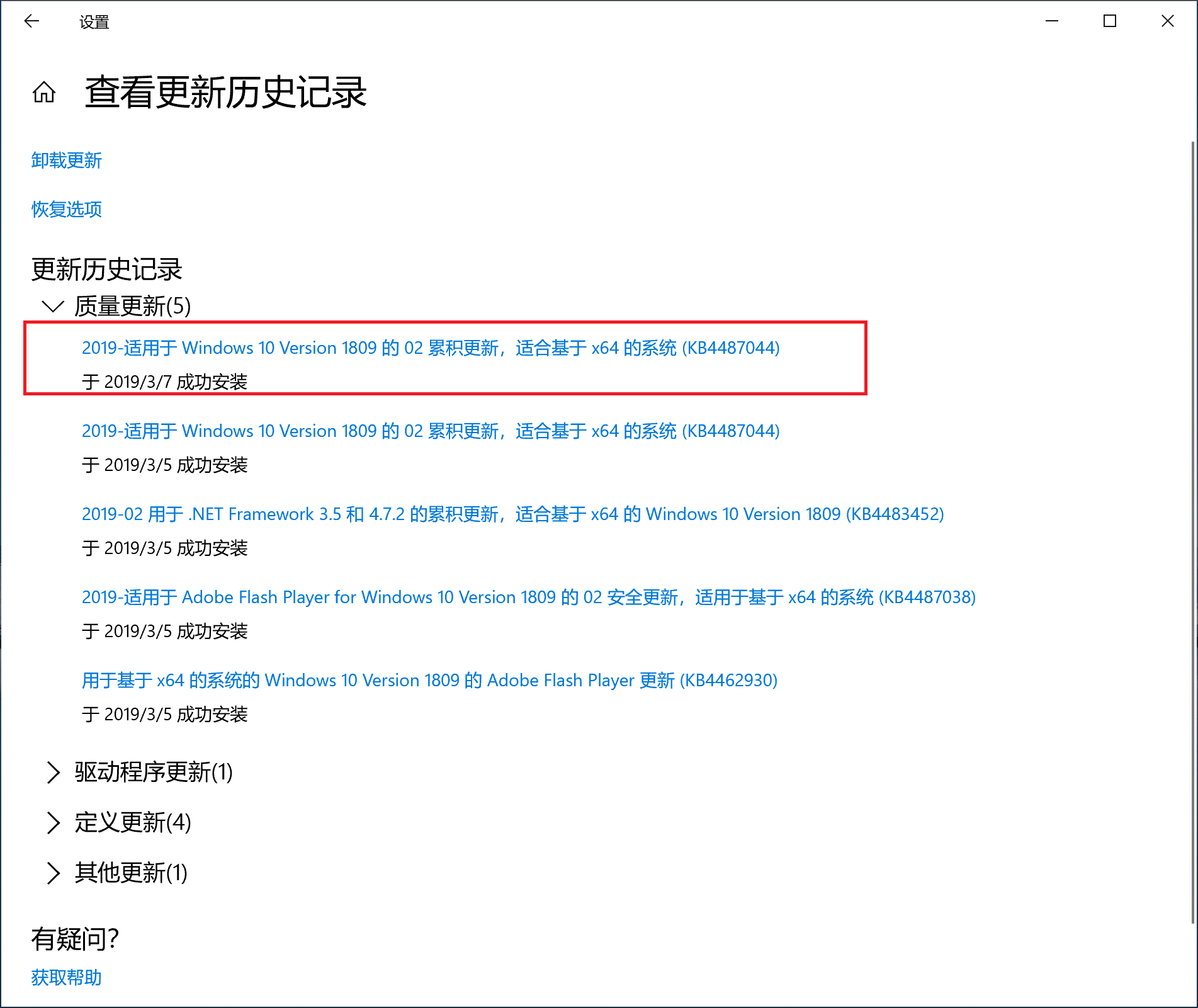Collapse the 质量更新(5) section
The width and height of the screenshot is (1198, 1008).
point(53,307)
